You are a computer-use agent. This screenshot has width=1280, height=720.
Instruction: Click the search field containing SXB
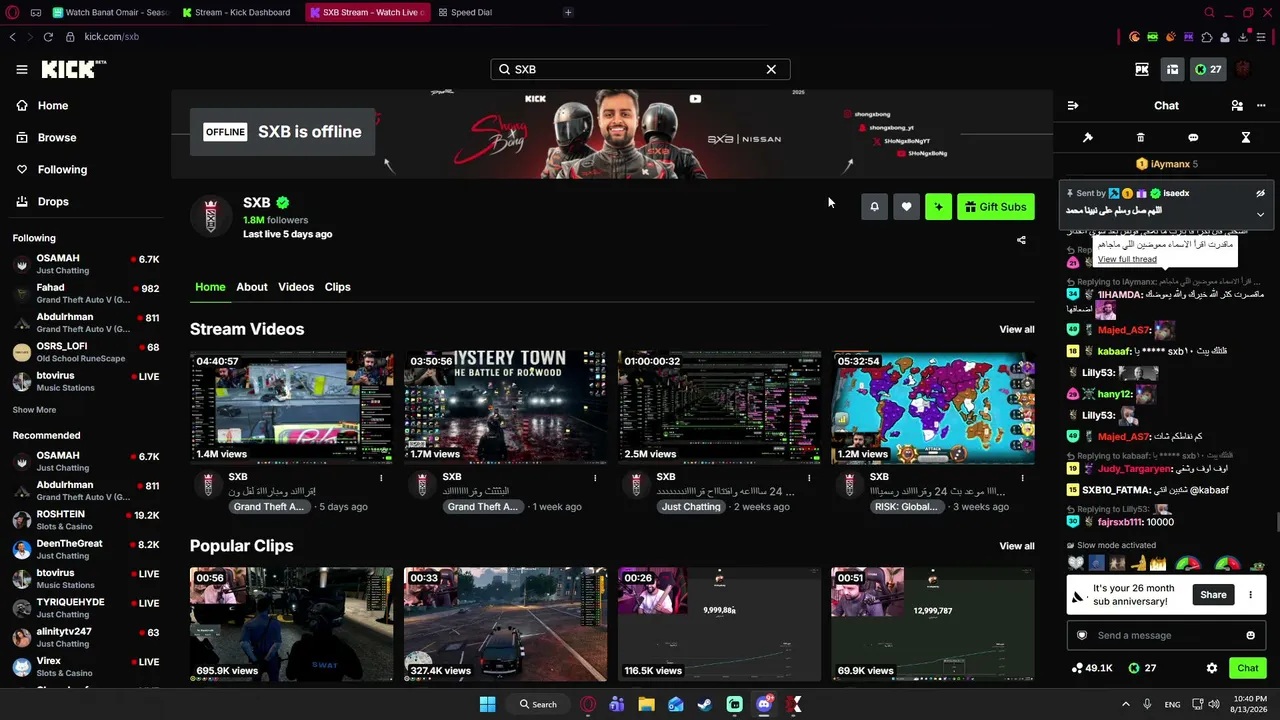point(640,69)
